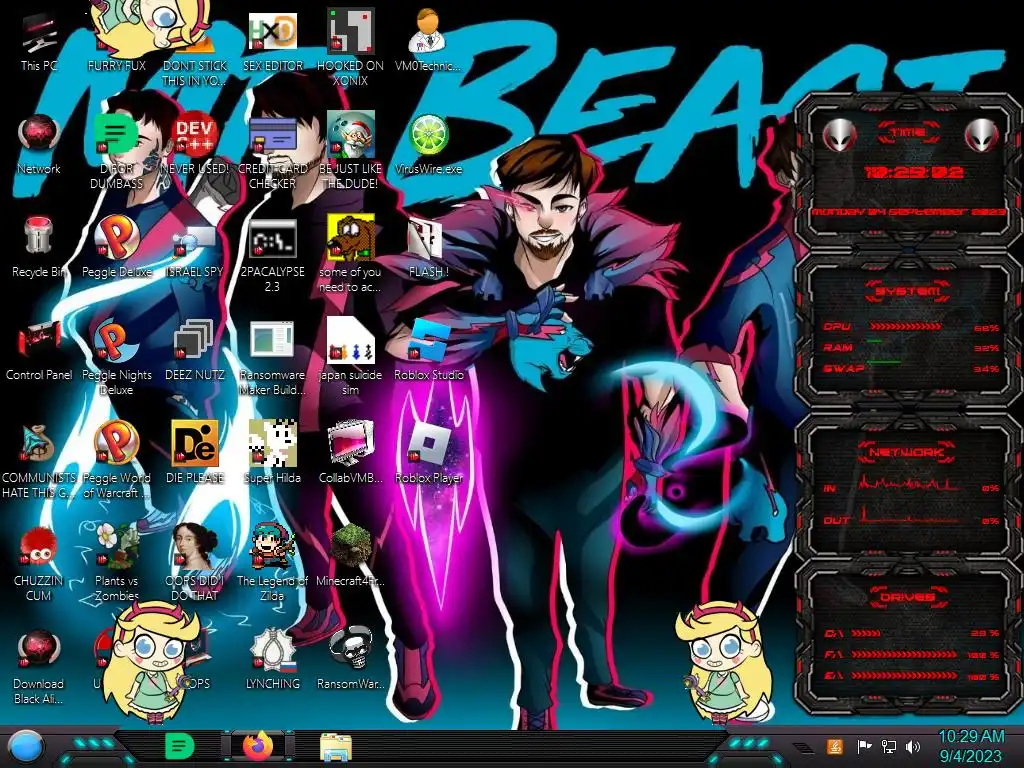Launch Plants vs Zombies
Screen dimensions: 1024x768
tap(116, 563)
